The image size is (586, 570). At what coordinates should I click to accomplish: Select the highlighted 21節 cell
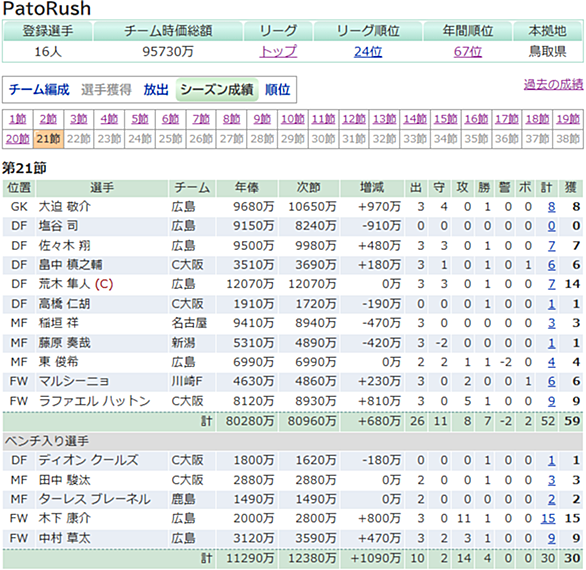(48, 139)
